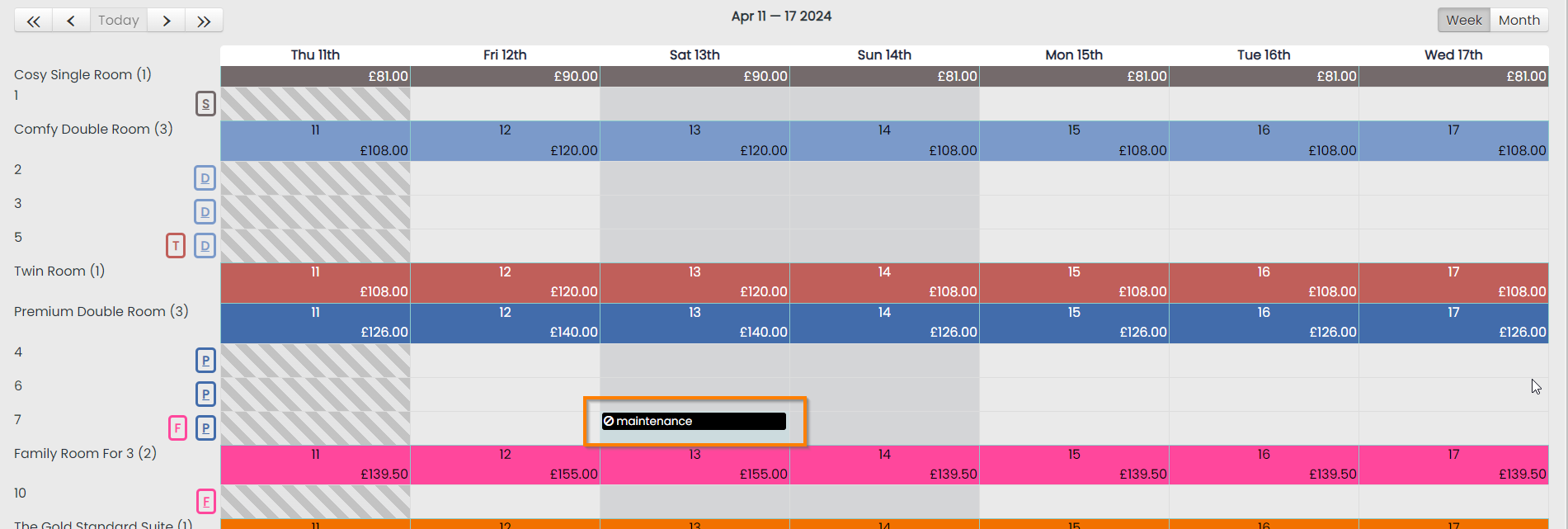The height and width of the screenshot is (529, 1568).
Task: Select room 3 empty cell on Tuesday 16th
Action: point(1264,212)
